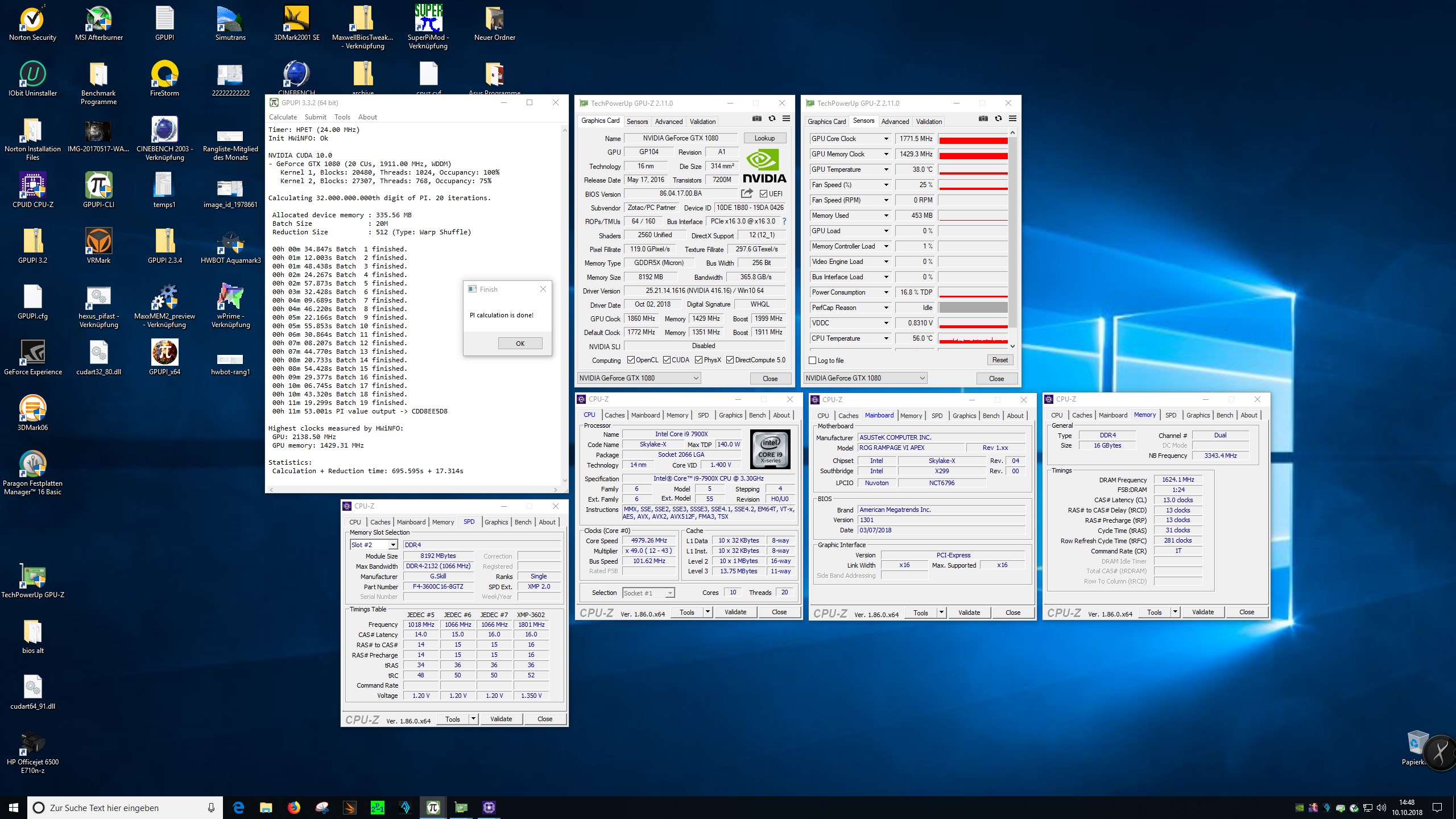Open Submit menu in GPUPI
Image resolution: width=1456 pixels, height=819 pixels.
pyautogui.click(x=315, y=117)
